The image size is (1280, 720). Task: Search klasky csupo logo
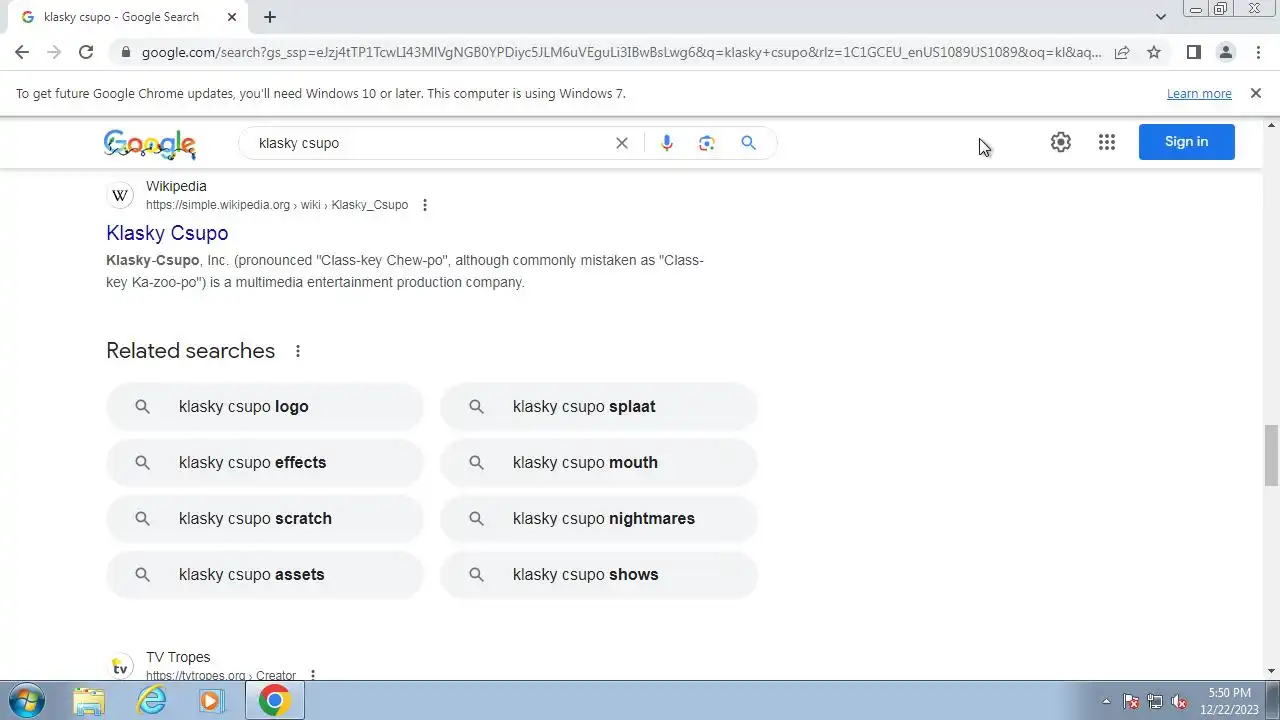265,407
